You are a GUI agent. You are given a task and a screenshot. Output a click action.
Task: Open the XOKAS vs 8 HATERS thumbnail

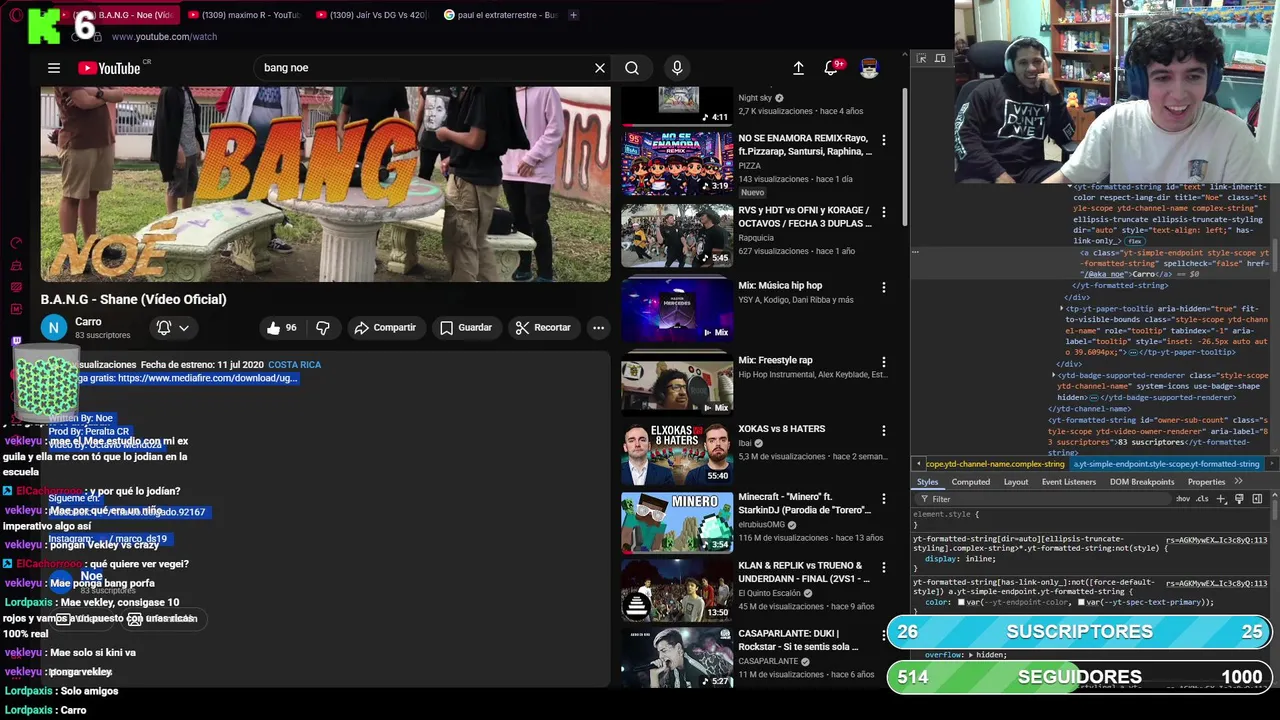point(677,453)
